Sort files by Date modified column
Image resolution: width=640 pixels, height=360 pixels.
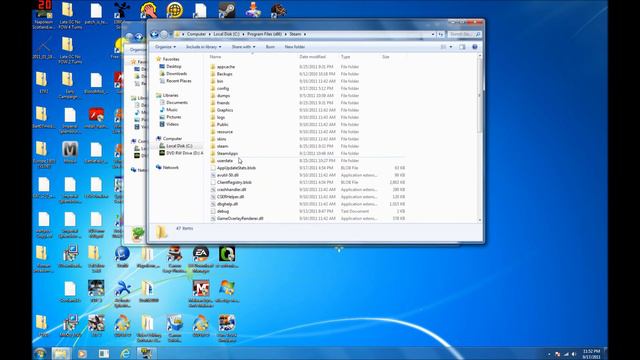(x=312, y=57)
